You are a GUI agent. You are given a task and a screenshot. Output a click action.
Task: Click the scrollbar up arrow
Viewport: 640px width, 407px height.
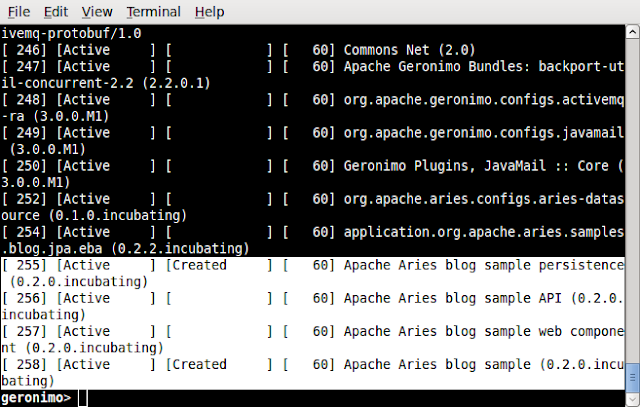pos(632,32)
